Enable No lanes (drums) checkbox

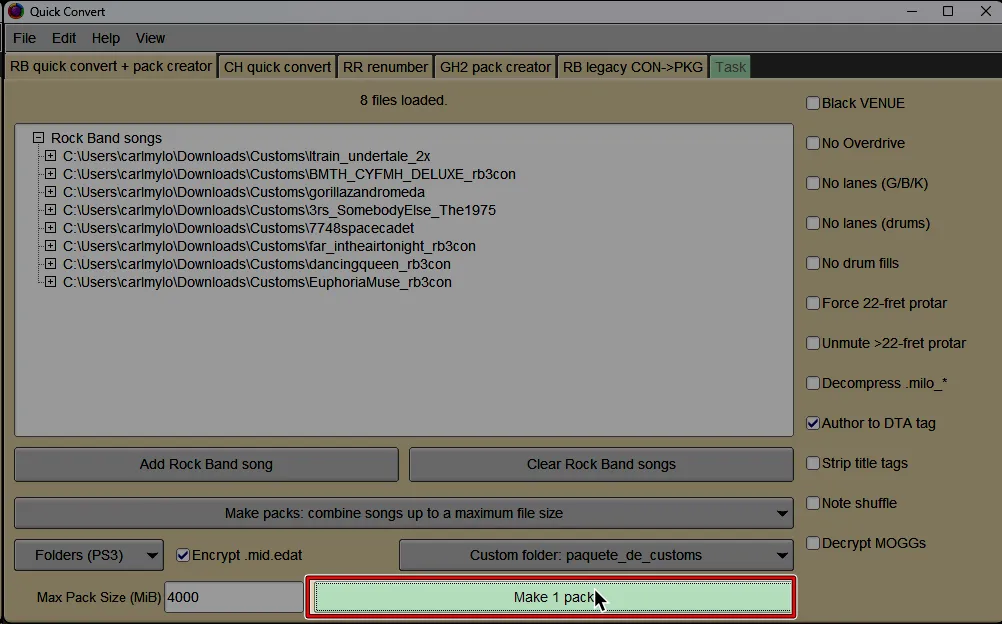(813, 223)
